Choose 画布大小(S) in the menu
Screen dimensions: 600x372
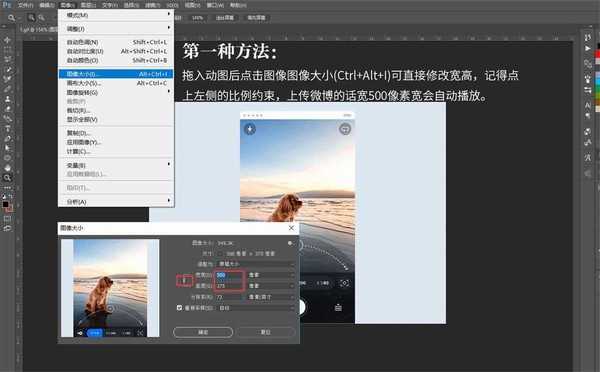pyautogui.click(x=116, y=83)
